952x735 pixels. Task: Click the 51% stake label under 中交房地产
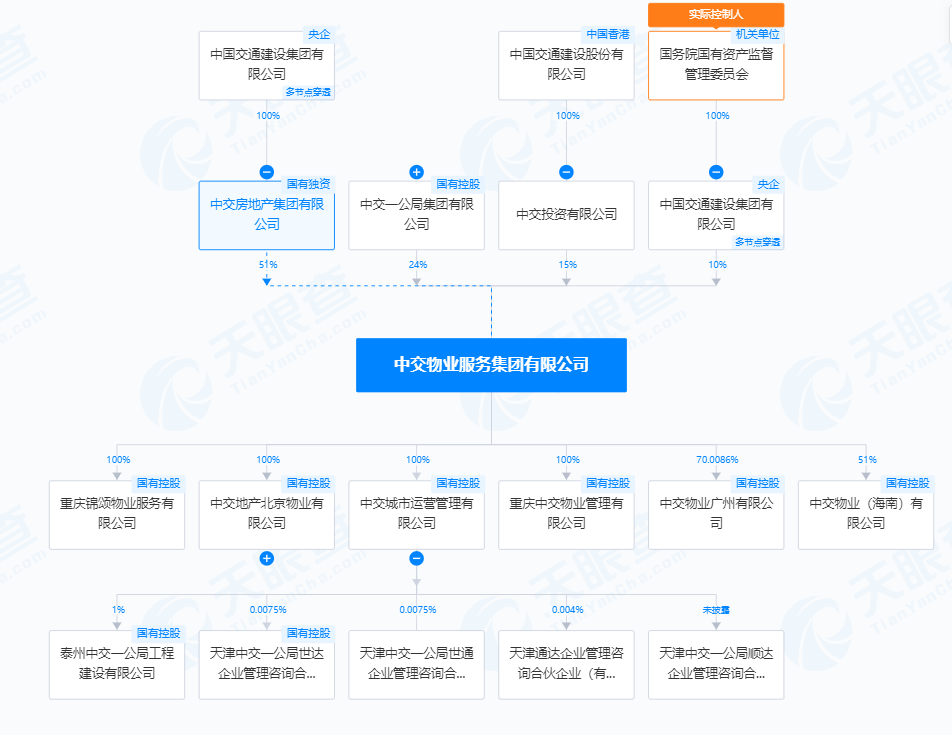tap(268, 265)
